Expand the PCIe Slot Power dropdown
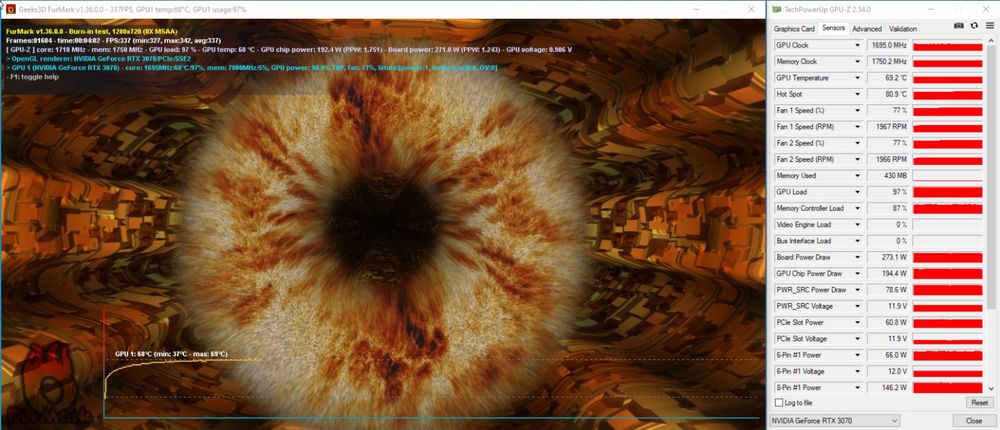The height and width of the screenshot is (430, 1000). [858, 322]
